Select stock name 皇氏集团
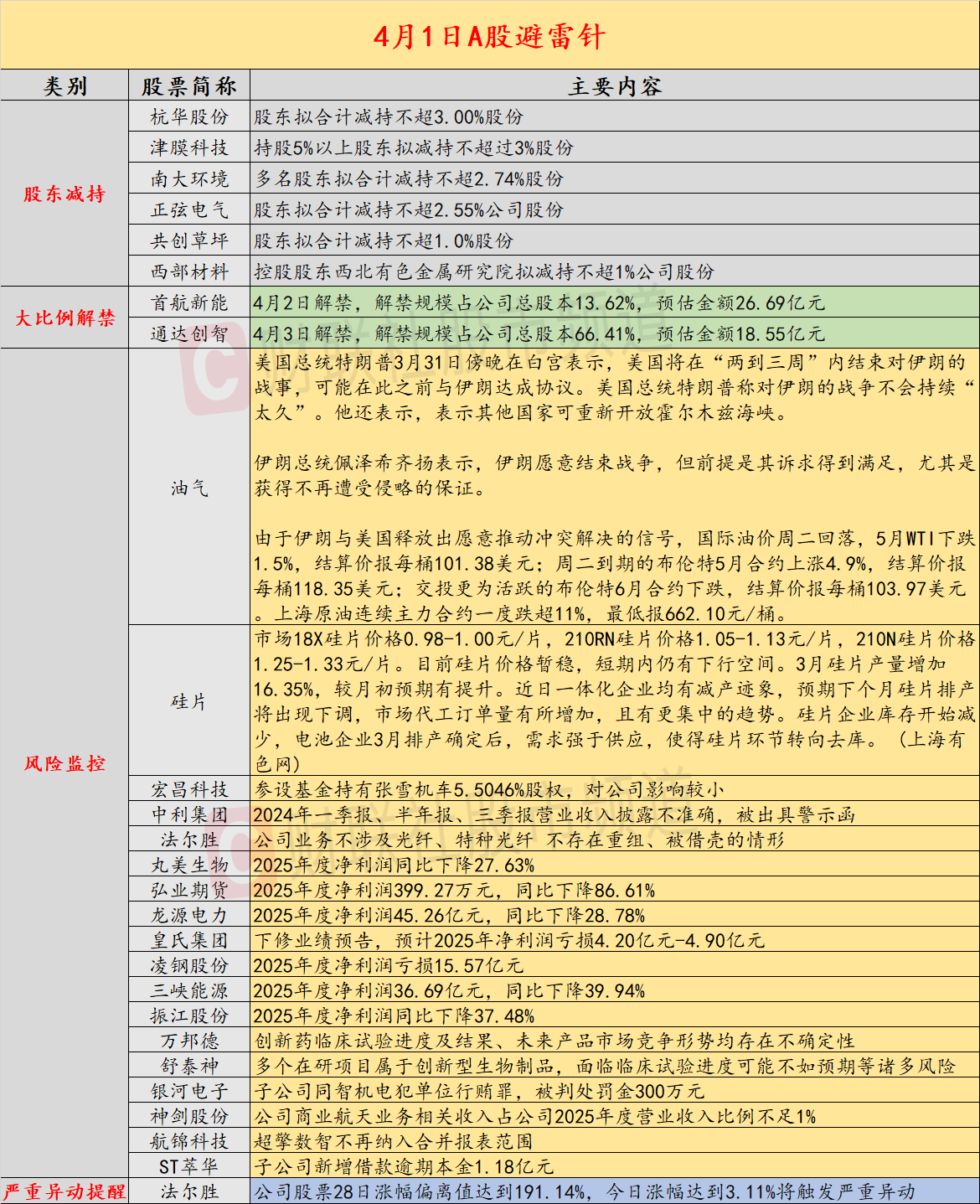The width and height of the screenshot is (980, 1204). (x=189, y=940)
